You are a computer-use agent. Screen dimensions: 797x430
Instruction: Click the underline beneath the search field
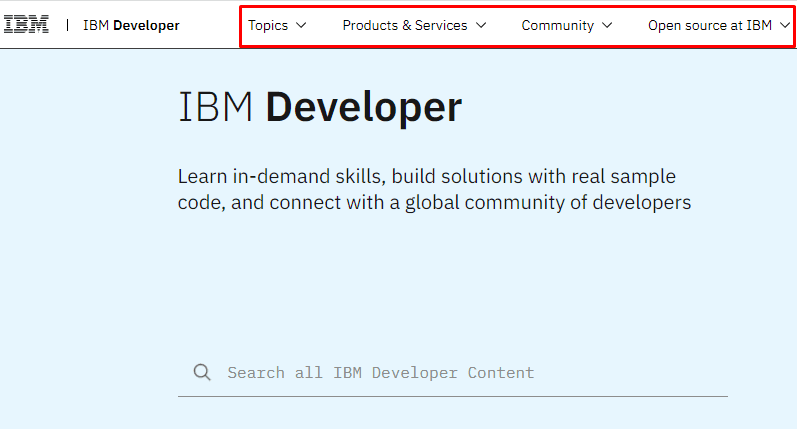452,396
